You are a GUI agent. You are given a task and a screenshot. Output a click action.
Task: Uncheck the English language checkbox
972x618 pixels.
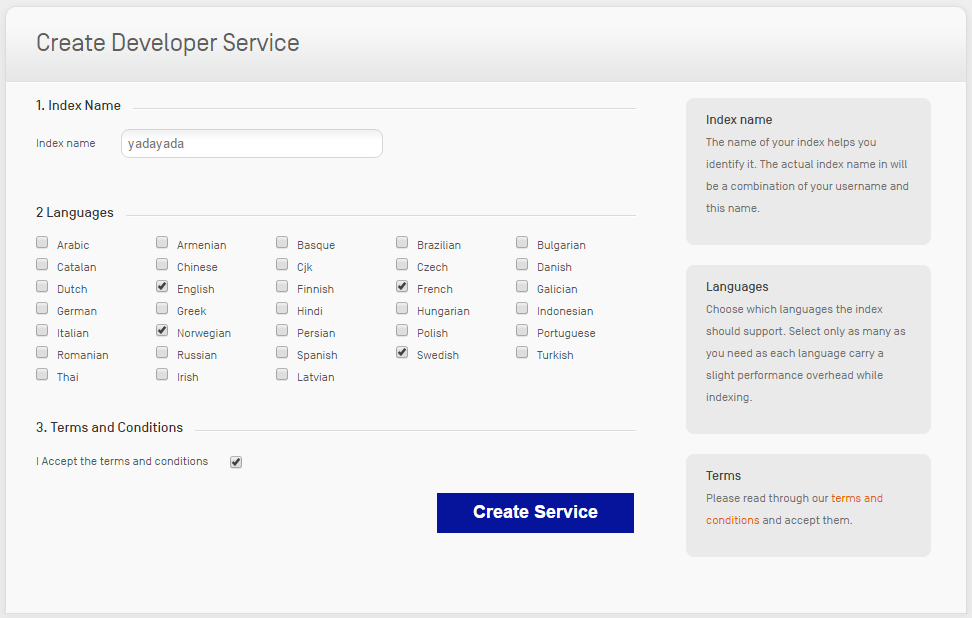(162, 286)
